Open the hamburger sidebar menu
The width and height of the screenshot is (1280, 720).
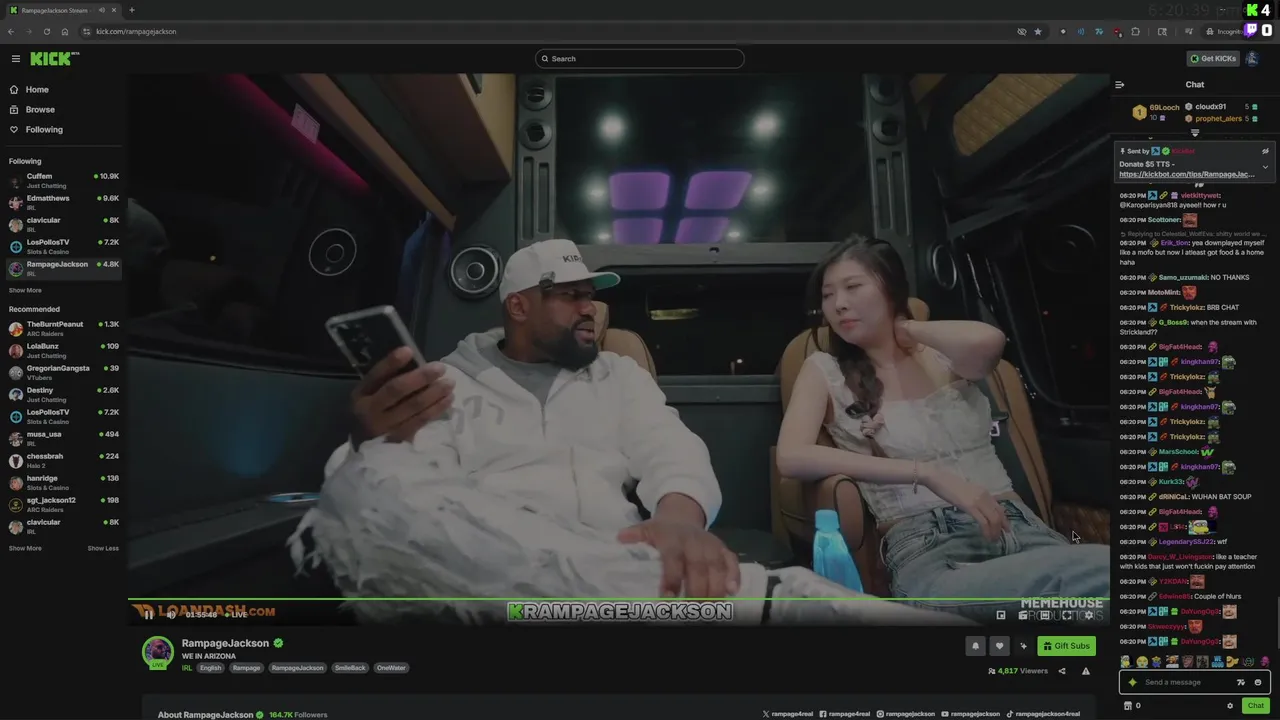(x=15, y=59)
